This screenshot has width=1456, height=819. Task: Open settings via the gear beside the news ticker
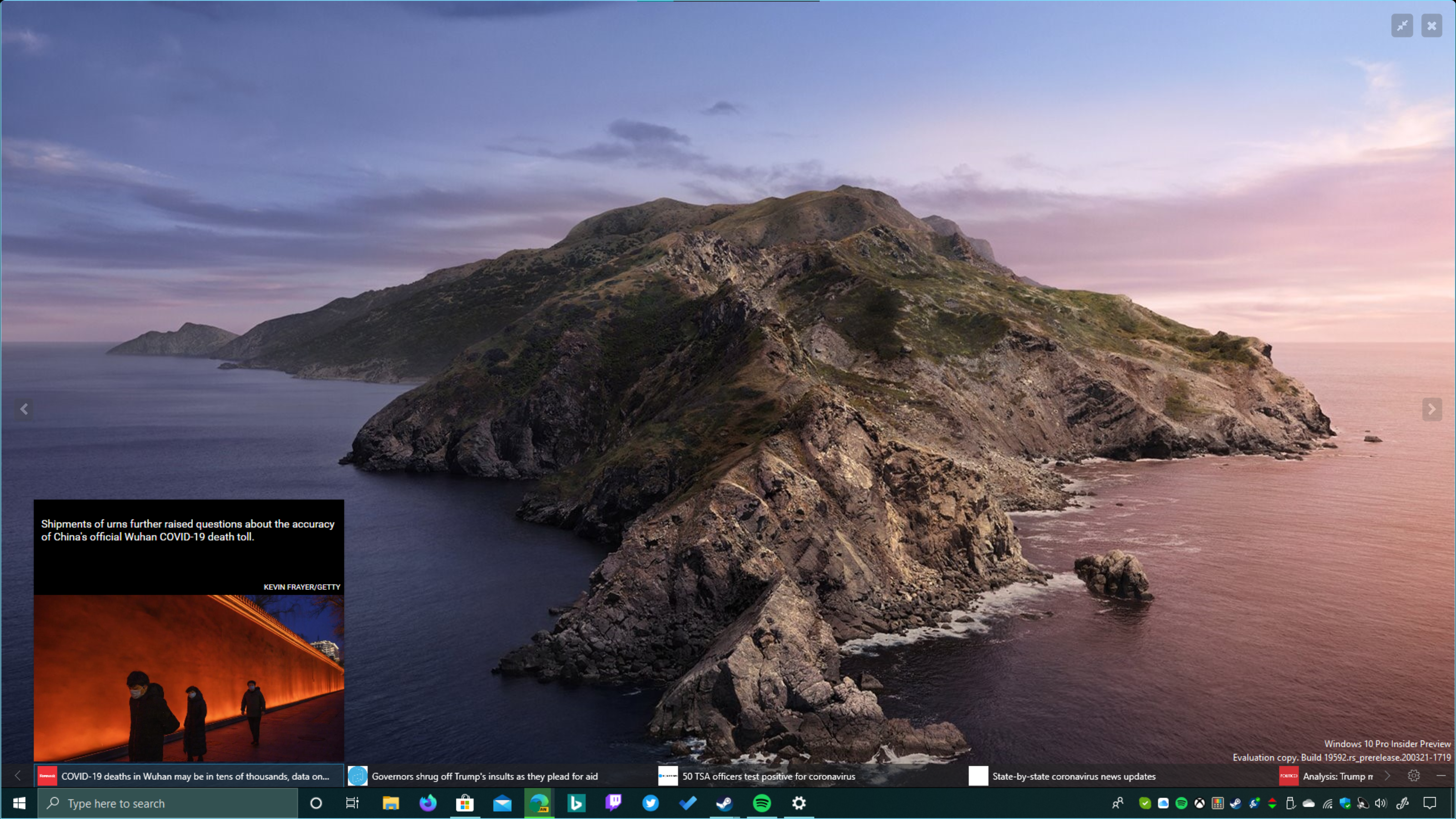pos(1415,776)
